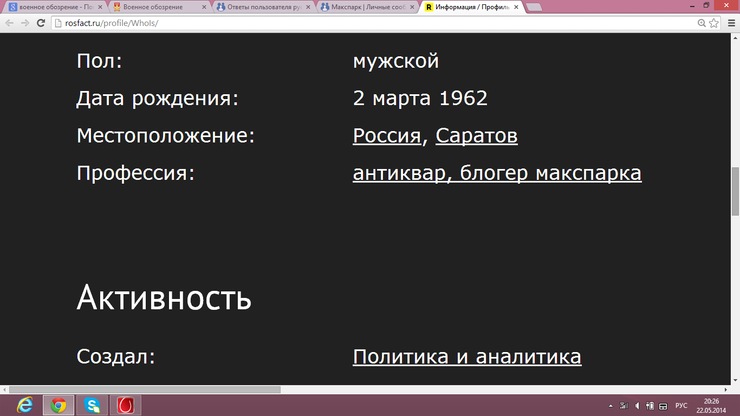Close the 'Военное обозрение' tab with medal favicon
Image resolution: width=740 pixels, height=416 pixels.
[204, 7]
